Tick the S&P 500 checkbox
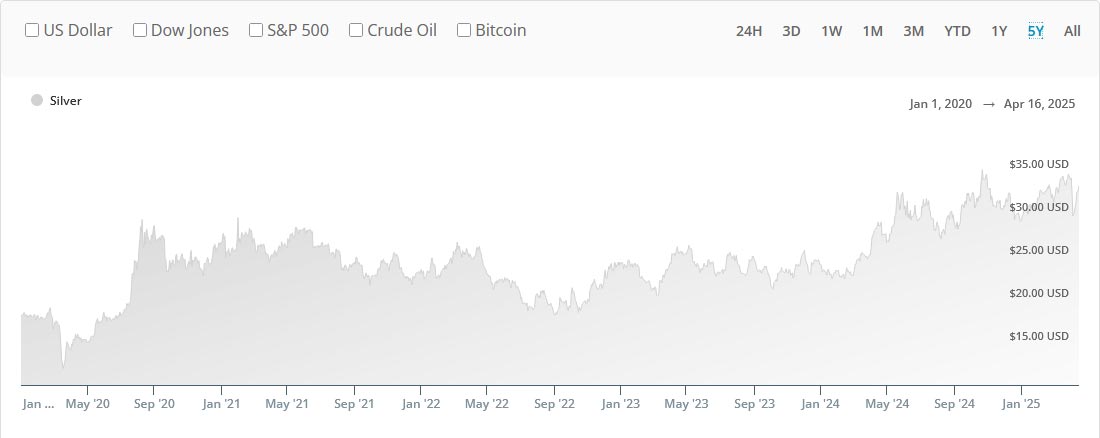This screenshot has height=438, width=1100. [x=256, y=30]
